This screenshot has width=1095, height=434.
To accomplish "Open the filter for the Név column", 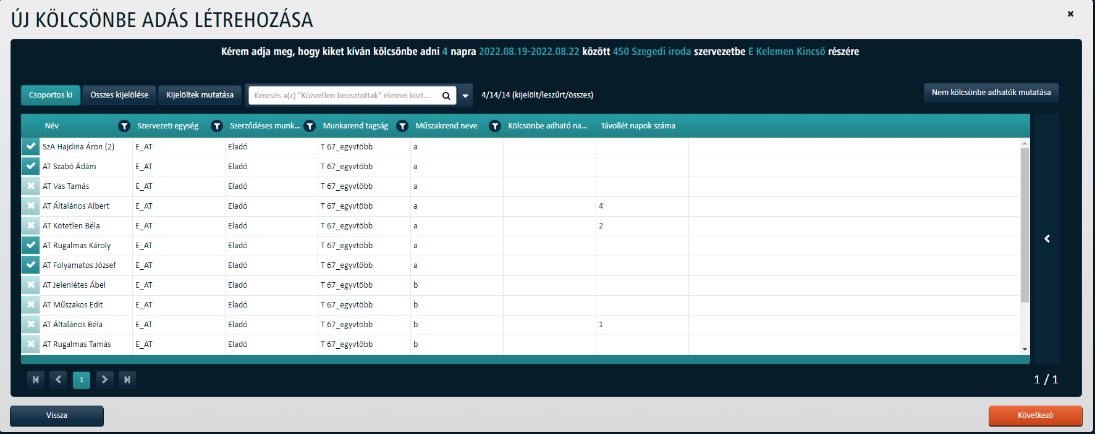I will click(x=123, y=126).
